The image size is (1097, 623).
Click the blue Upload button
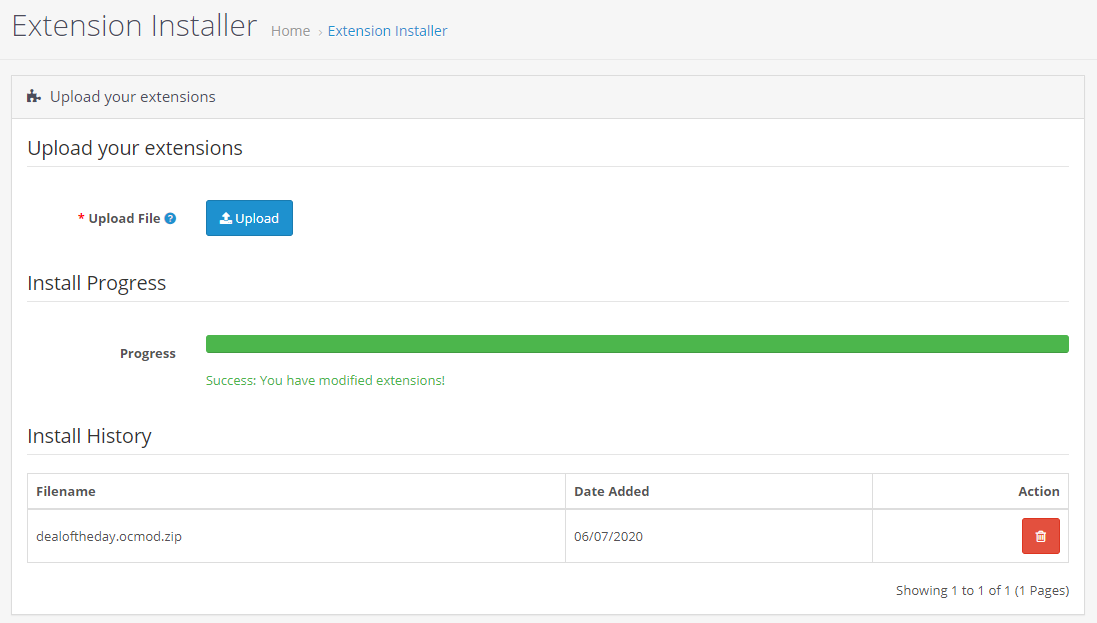(249, 218)
